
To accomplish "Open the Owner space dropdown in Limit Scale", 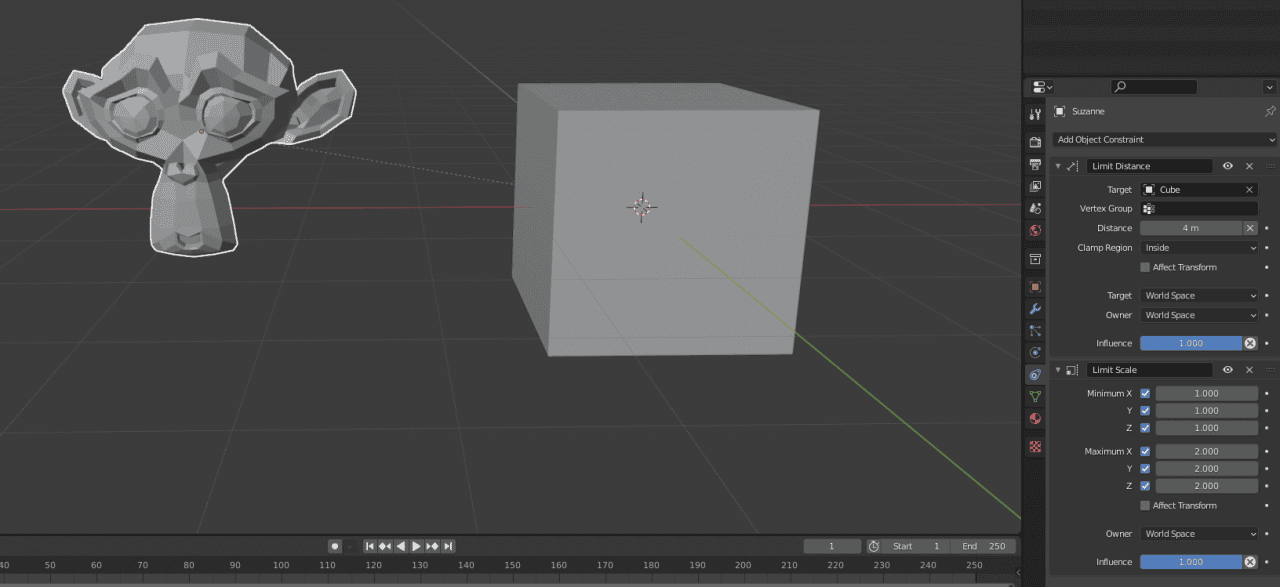I will 1199,533.
